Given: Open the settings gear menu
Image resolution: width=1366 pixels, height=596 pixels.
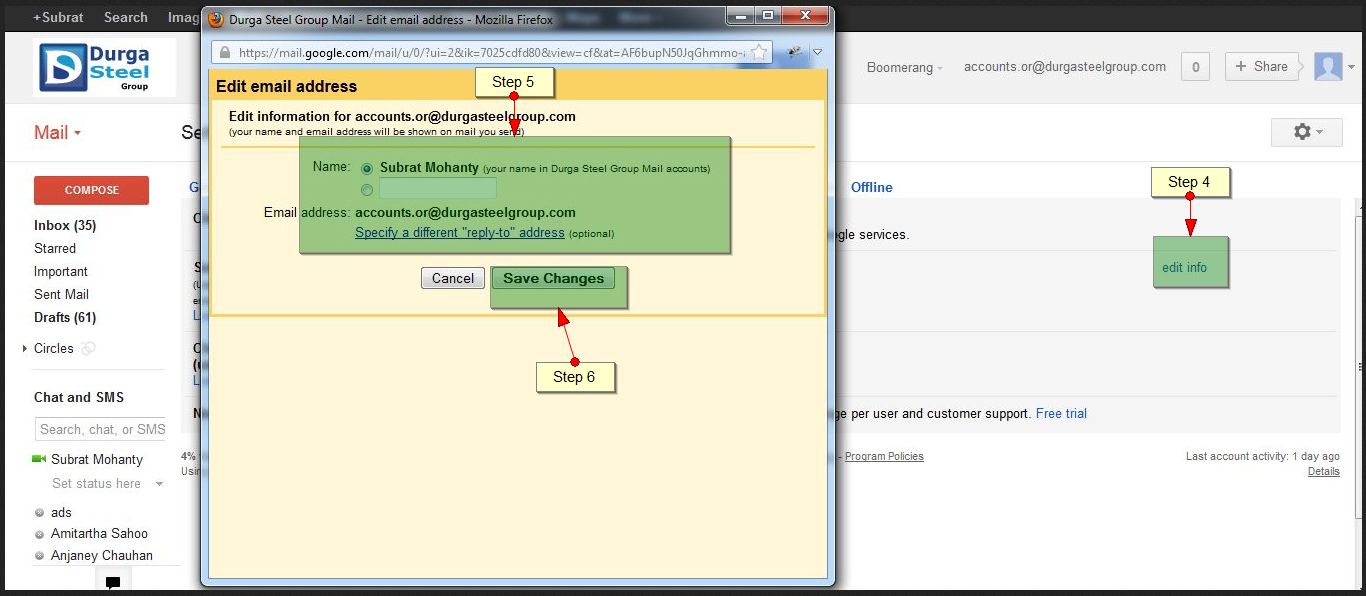Looking at the screenshot, I should (x=1308, y=131).
